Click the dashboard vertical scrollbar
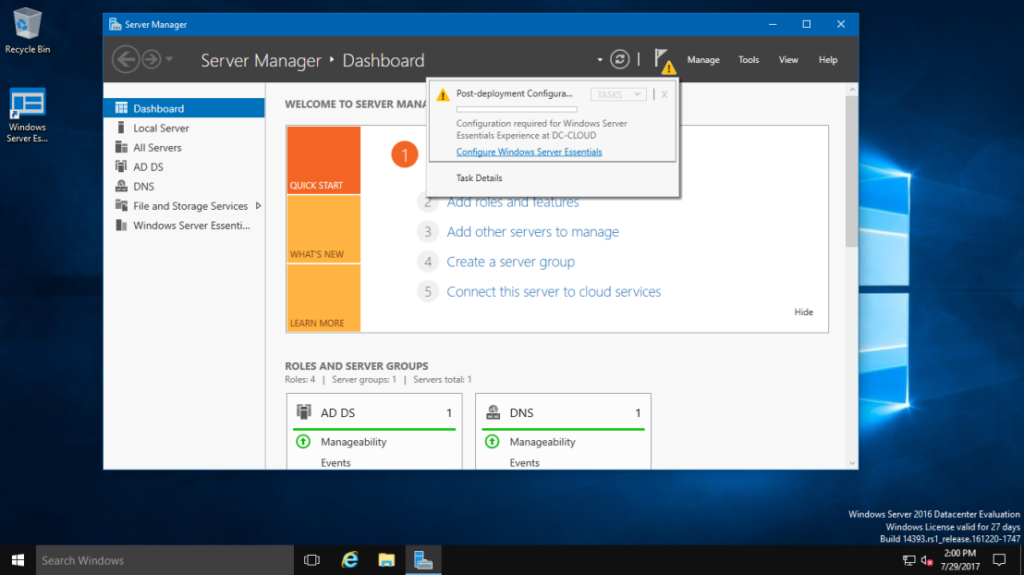The image size is (1024, 575). pos(852,171)
